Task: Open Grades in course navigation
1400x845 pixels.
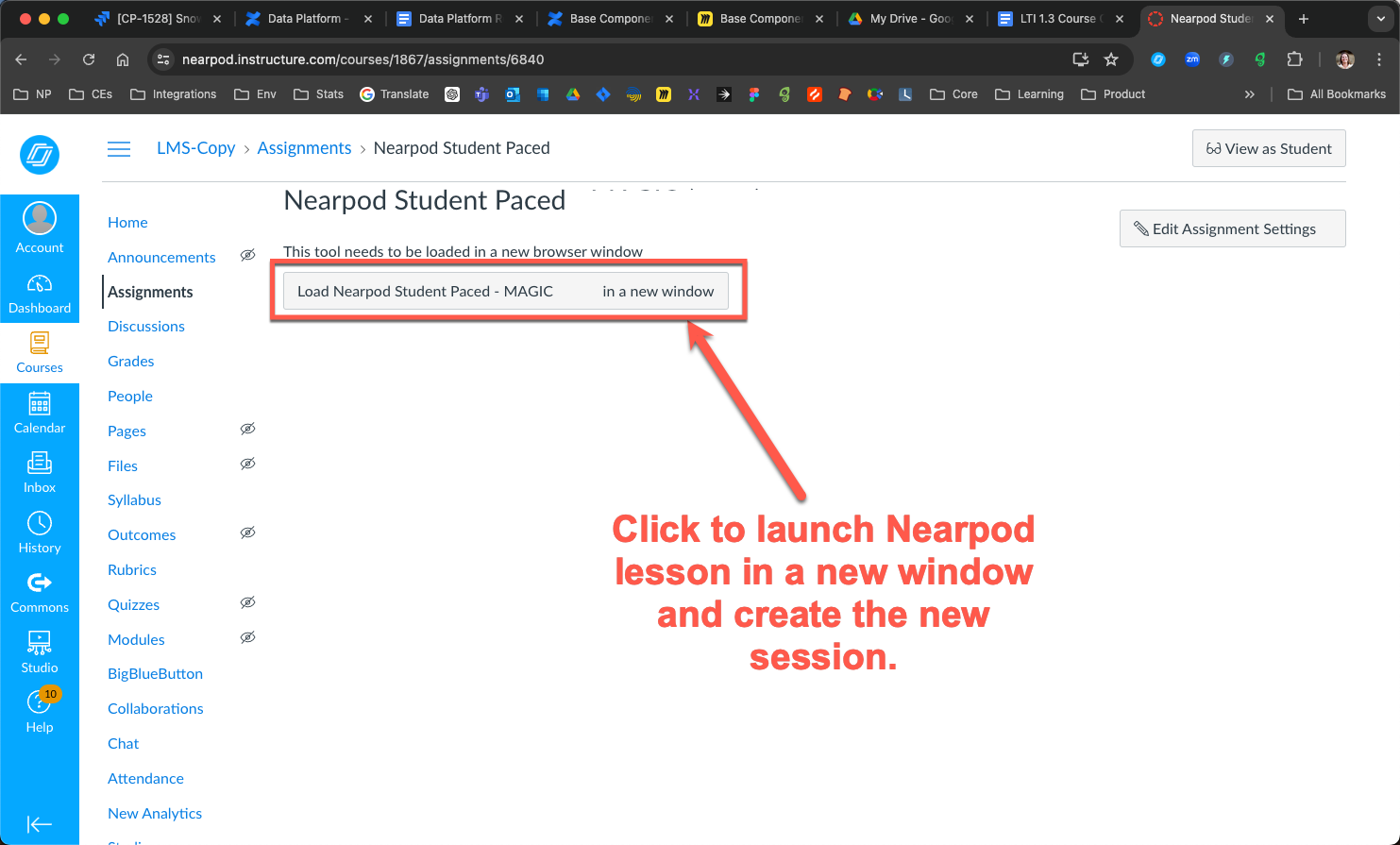Action: [x=130, y=361]
